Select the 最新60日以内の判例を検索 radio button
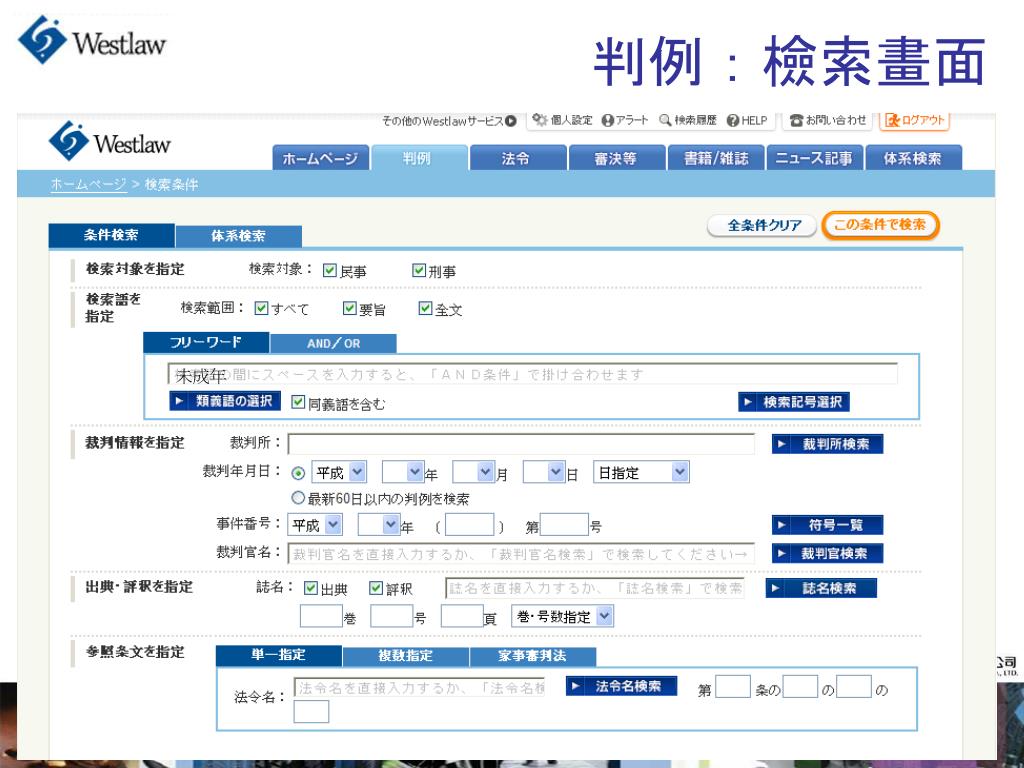1024x768 pixels. click(x=298, y=498)
